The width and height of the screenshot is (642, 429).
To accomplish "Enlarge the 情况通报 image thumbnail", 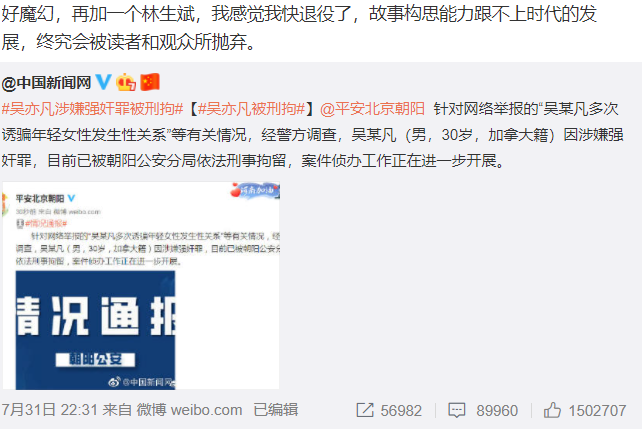I will (x=141, y=285).
